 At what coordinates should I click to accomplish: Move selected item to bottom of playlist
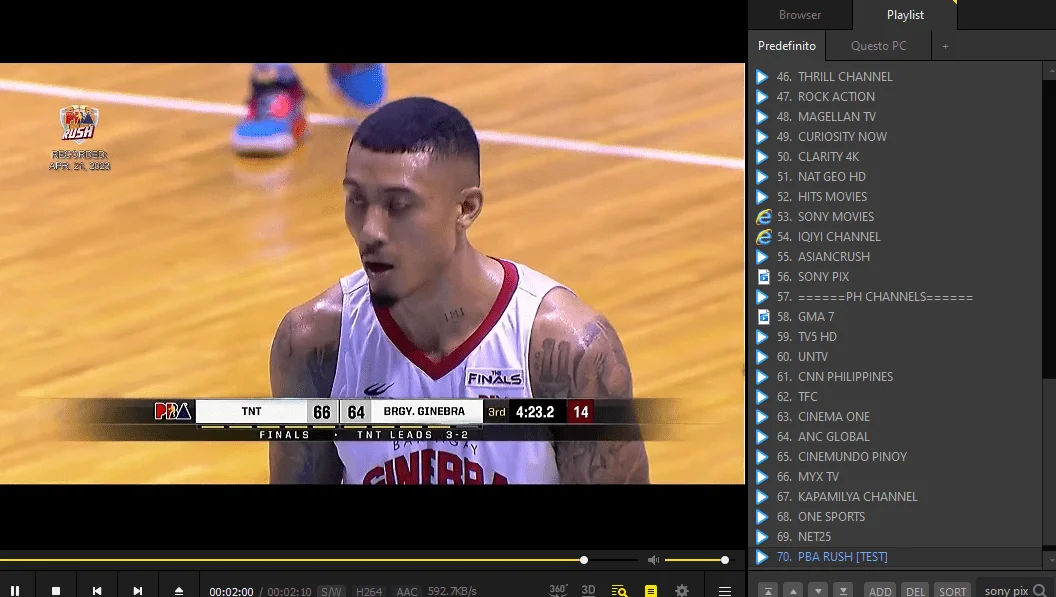click(843, 590)
